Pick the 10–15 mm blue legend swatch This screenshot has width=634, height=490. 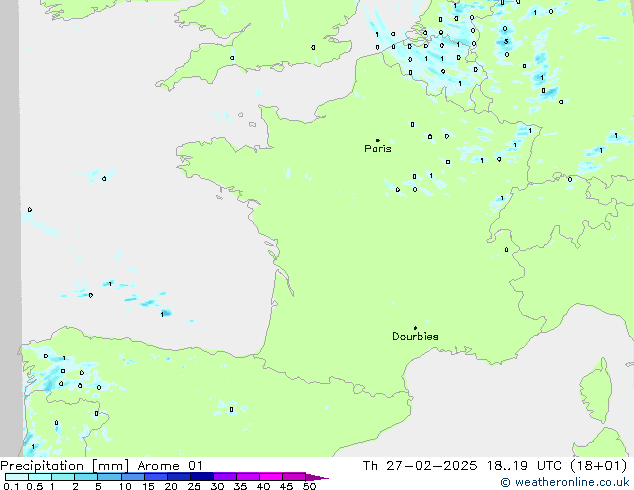tap(133, 477)
